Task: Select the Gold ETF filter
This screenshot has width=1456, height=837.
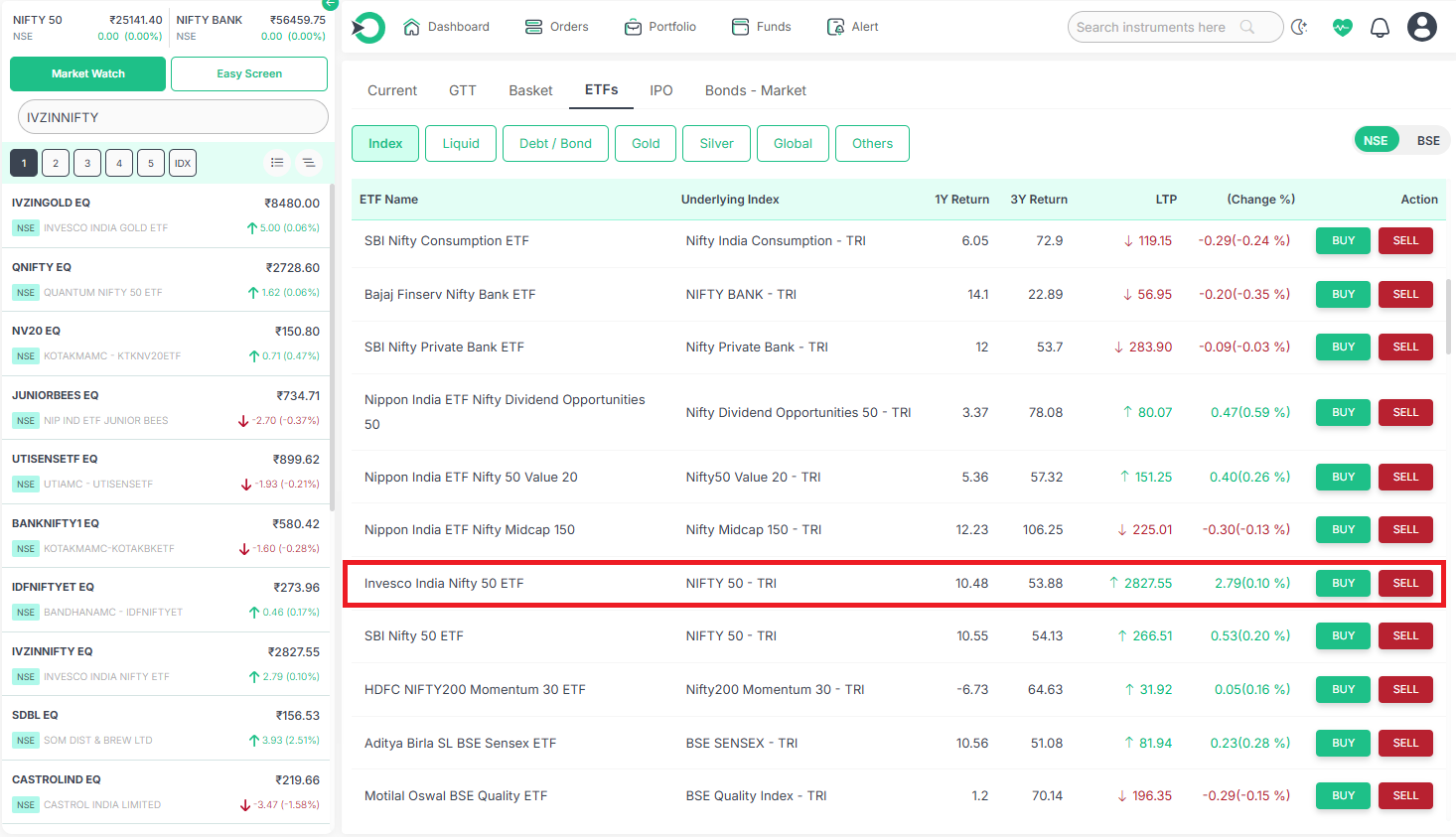Action: pyautogui.click(x=645, y=143)
